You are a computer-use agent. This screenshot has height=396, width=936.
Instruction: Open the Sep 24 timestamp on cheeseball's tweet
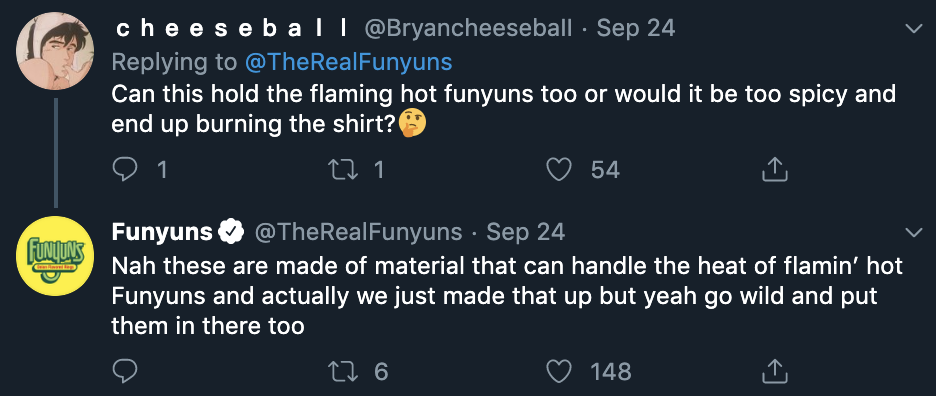[x=636, y=28]
